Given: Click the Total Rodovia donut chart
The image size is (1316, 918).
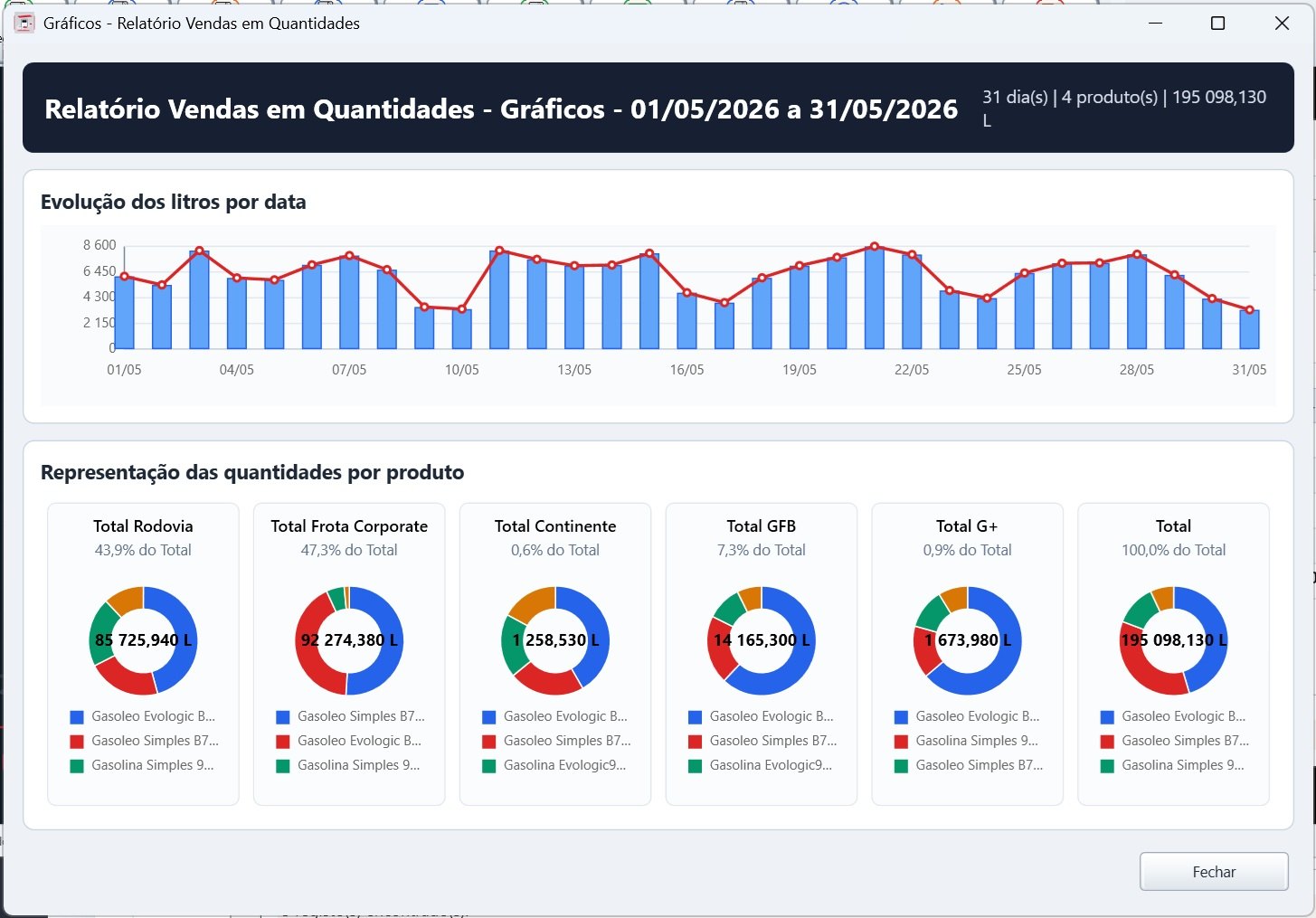Looking at the screenshot, I should click(143, 640).
